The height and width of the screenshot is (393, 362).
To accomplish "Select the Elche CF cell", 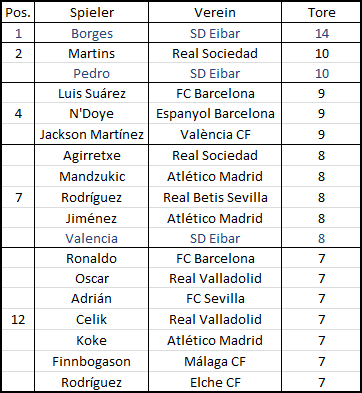I will (x=215, y=382).
